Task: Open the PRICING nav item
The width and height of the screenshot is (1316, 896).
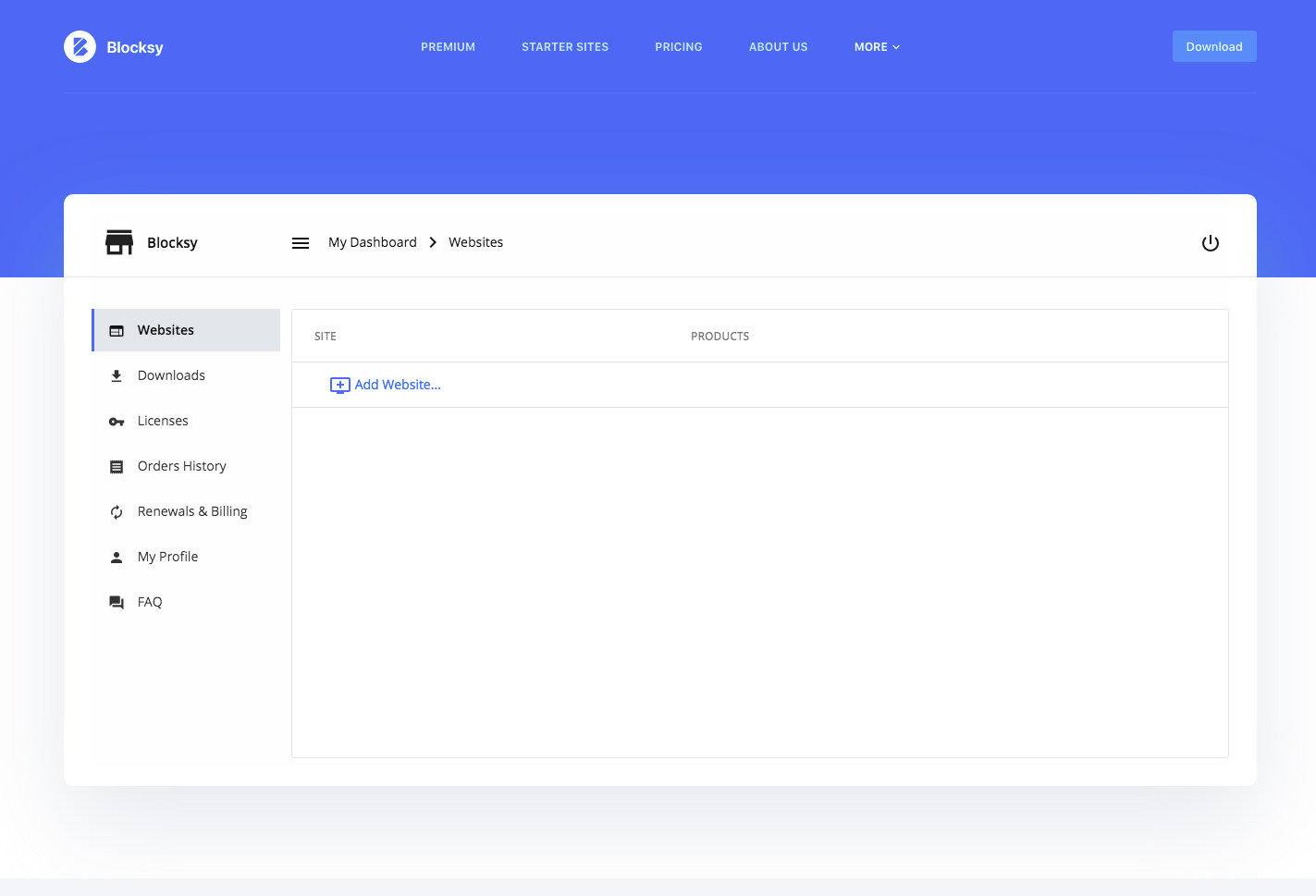Action: (x=679, y=47)
